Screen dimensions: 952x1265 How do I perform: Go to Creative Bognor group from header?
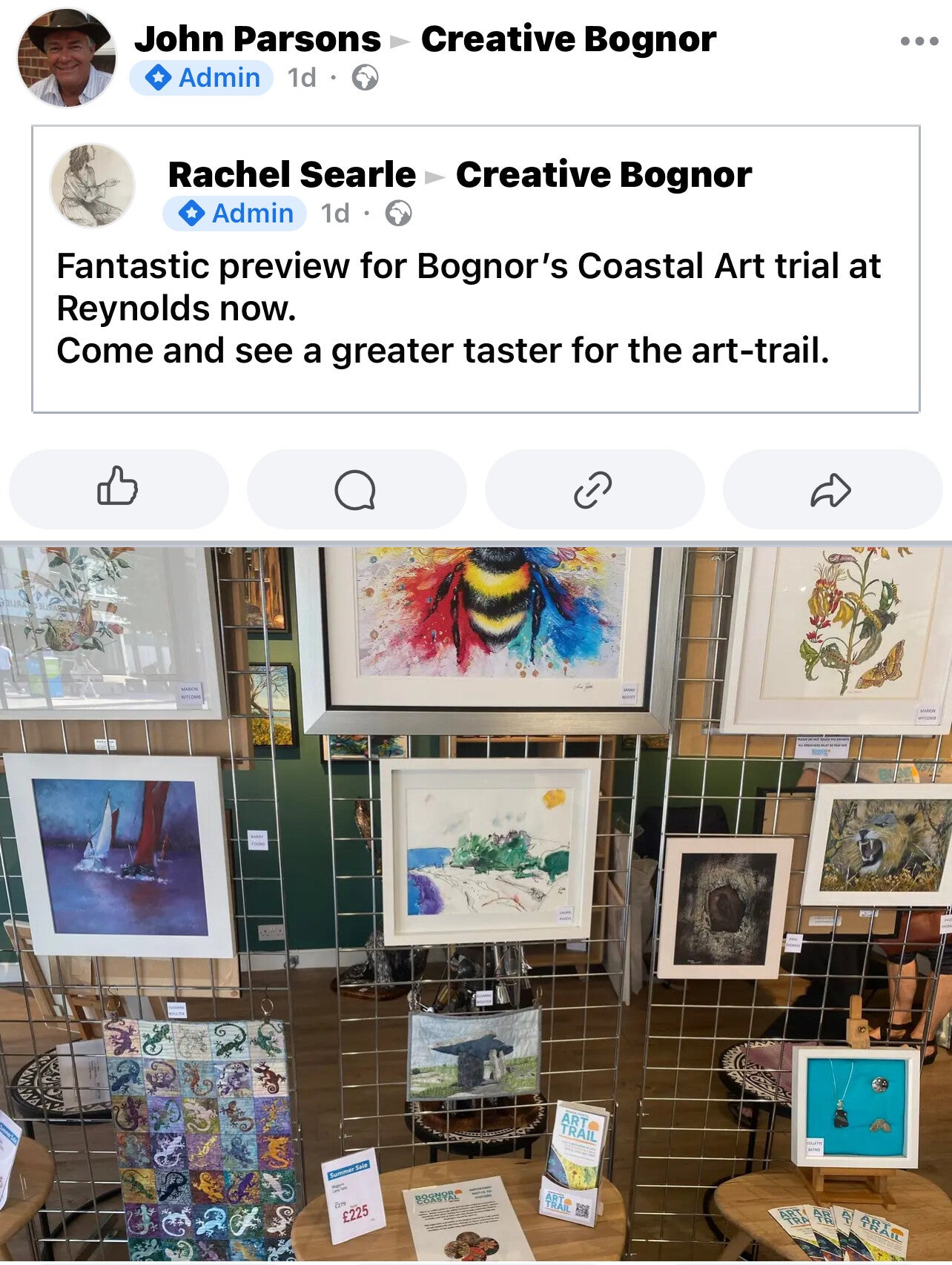[569, 39]
